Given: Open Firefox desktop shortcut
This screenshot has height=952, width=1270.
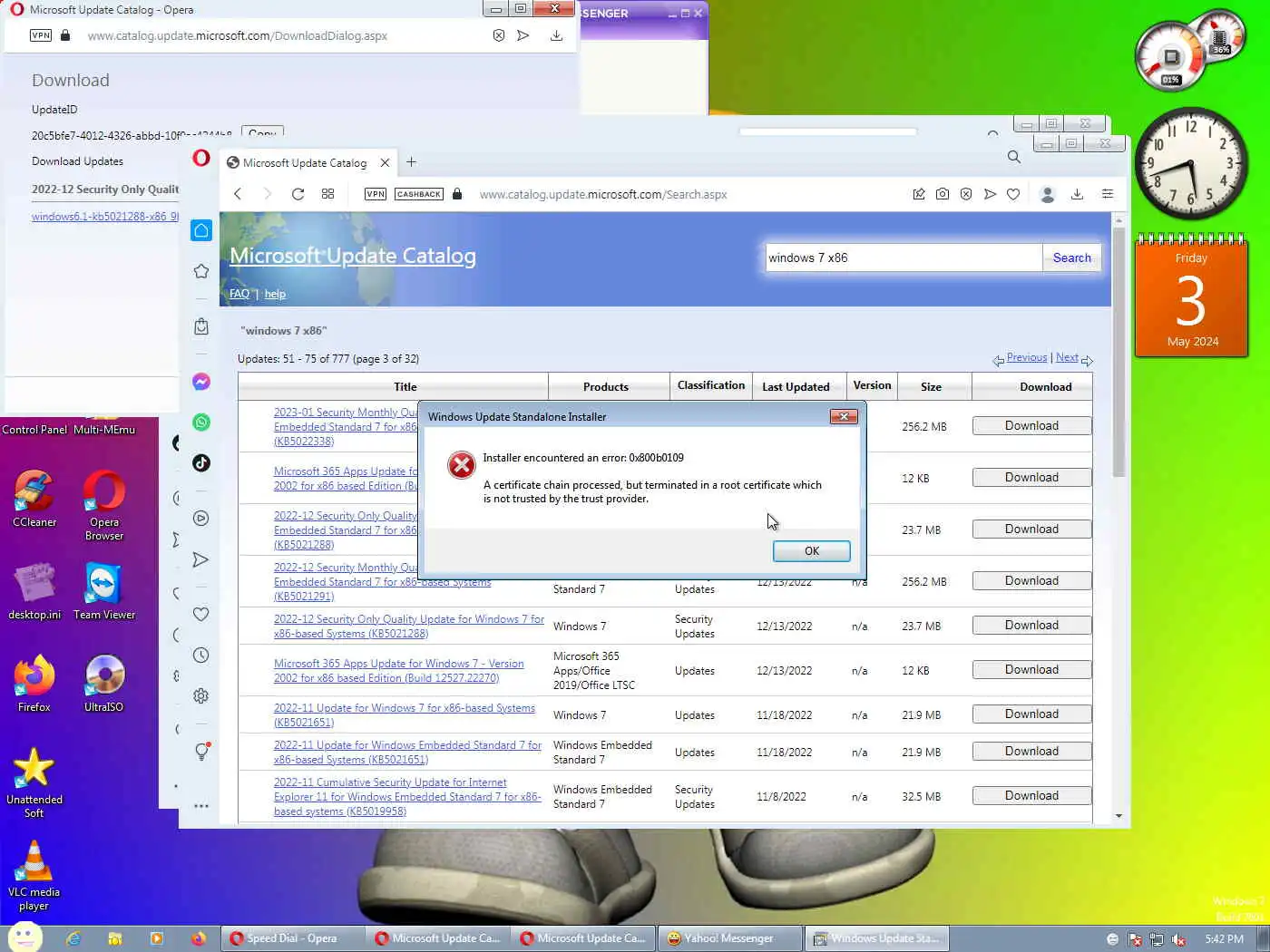Looking at the screenshot, I should click(34, 684).
